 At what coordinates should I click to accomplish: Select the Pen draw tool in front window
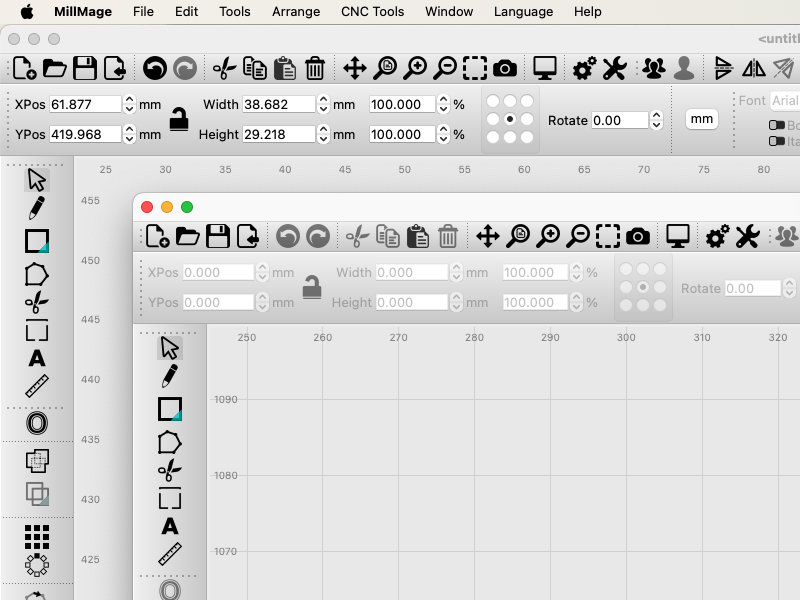(170, 376)
